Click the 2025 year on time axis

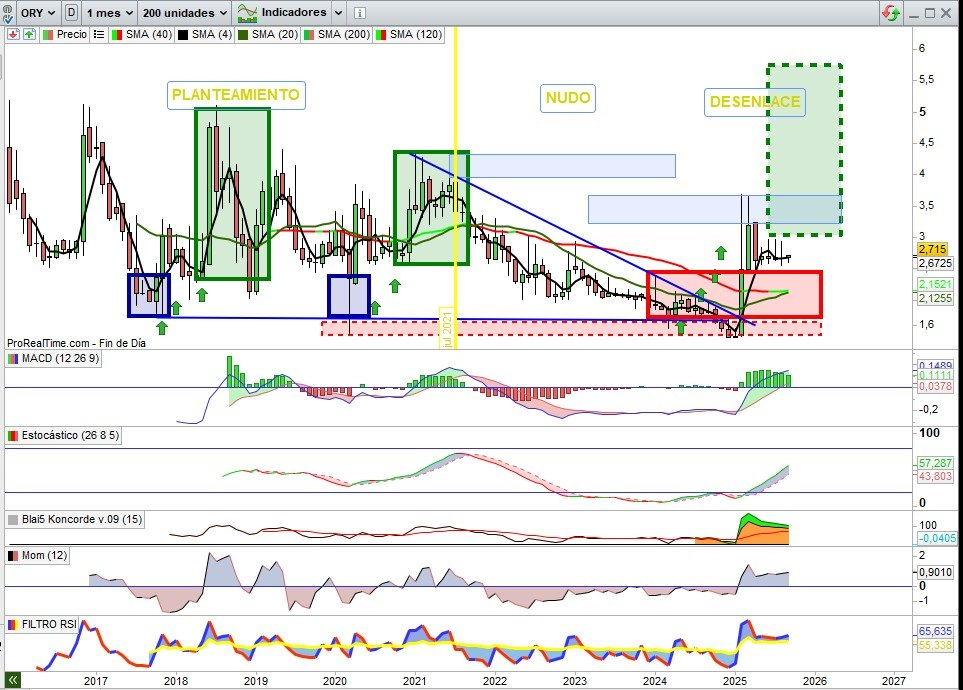735,681
